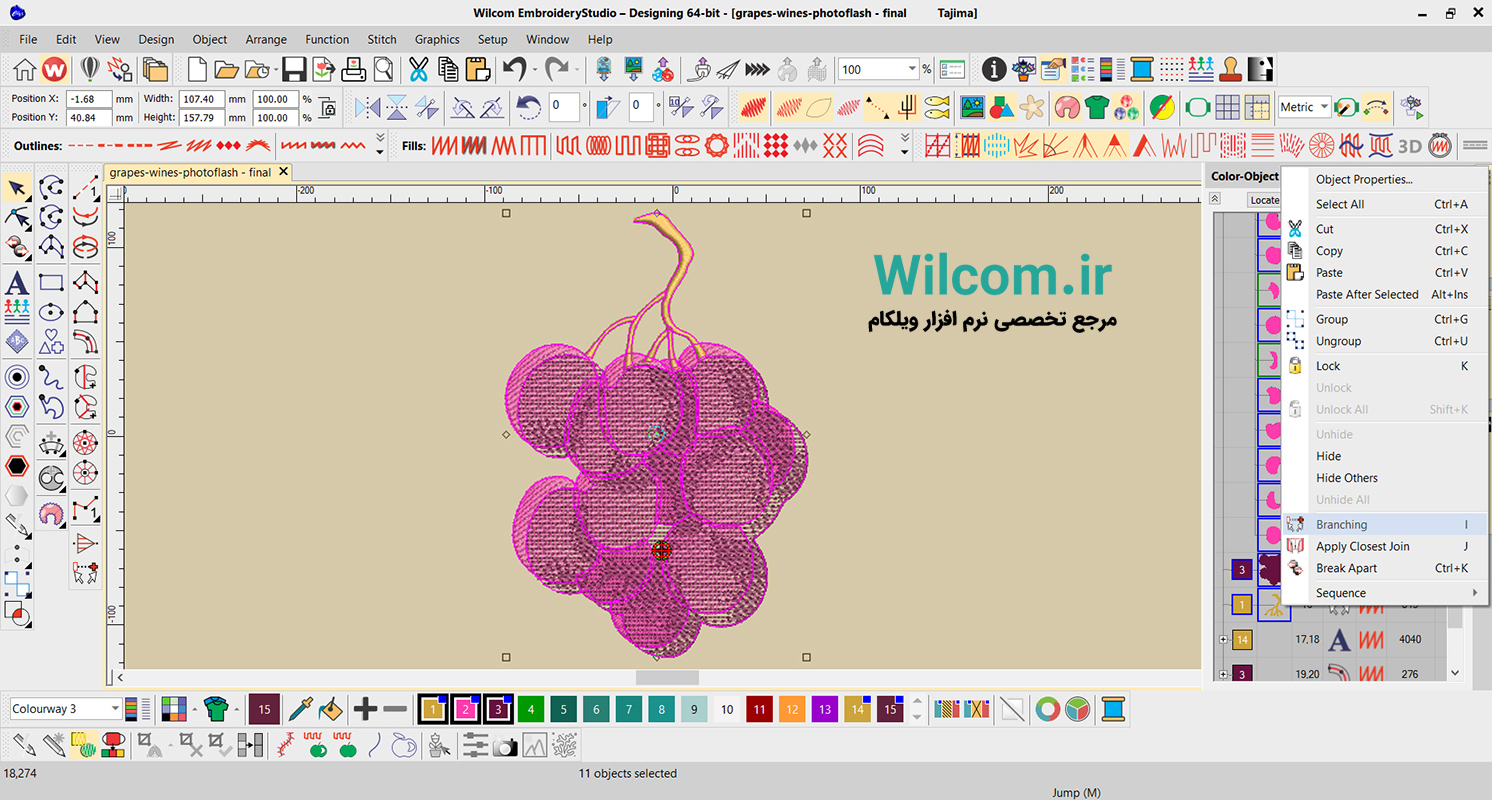The image size is (1492, 800).
Task: Open the Stitch menu
Action: [x=382, y=39]
